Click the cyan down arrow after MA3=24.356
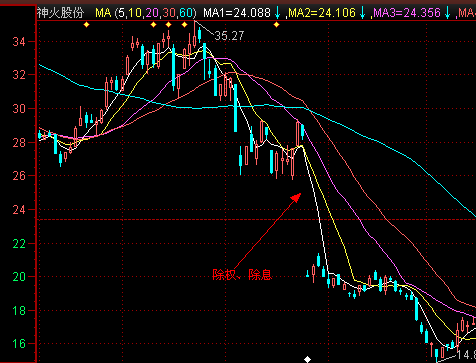Image resolution: width=476 pixels, height=363 pixels. [448, 13]
